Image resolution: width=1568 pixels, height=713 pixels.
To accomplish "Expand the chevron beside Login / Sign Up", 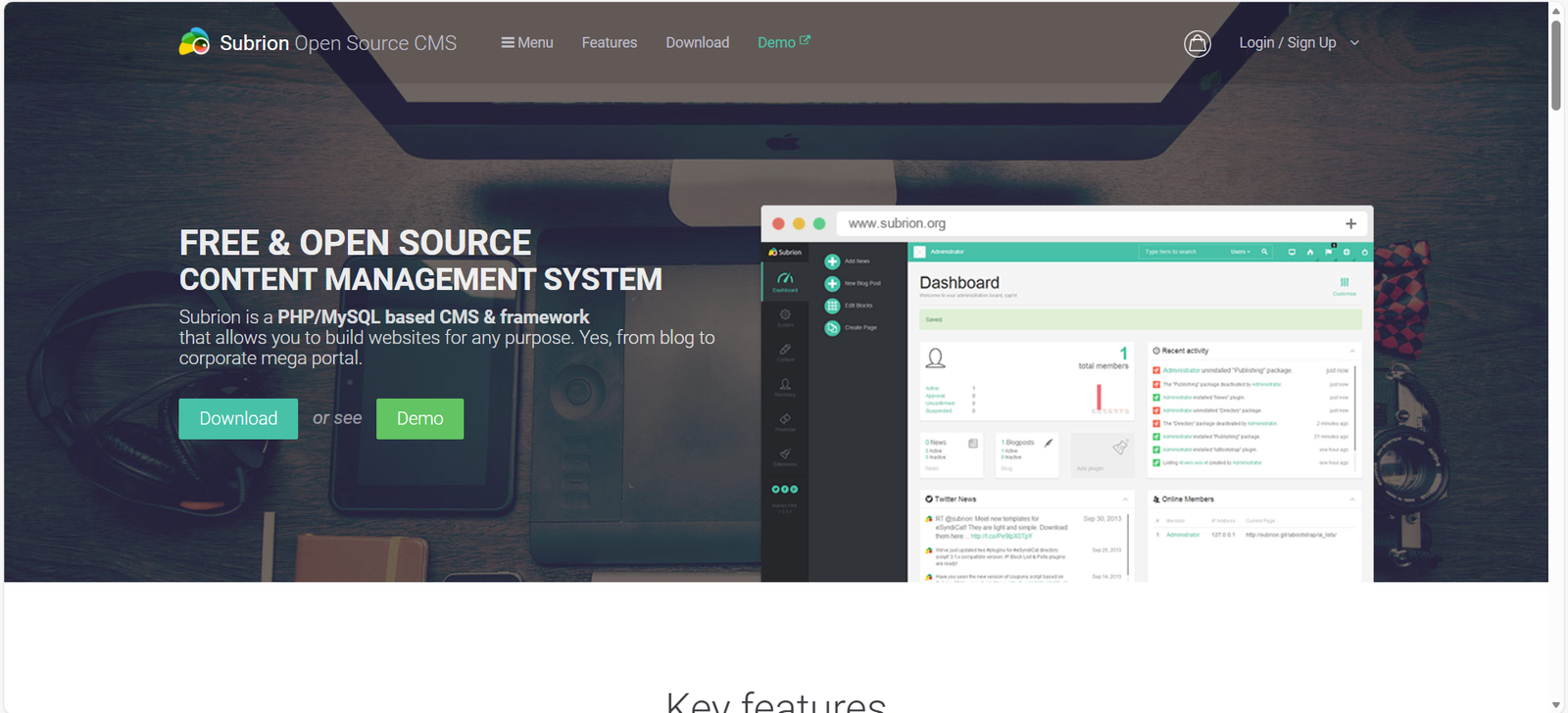I will click(1355, 43).
